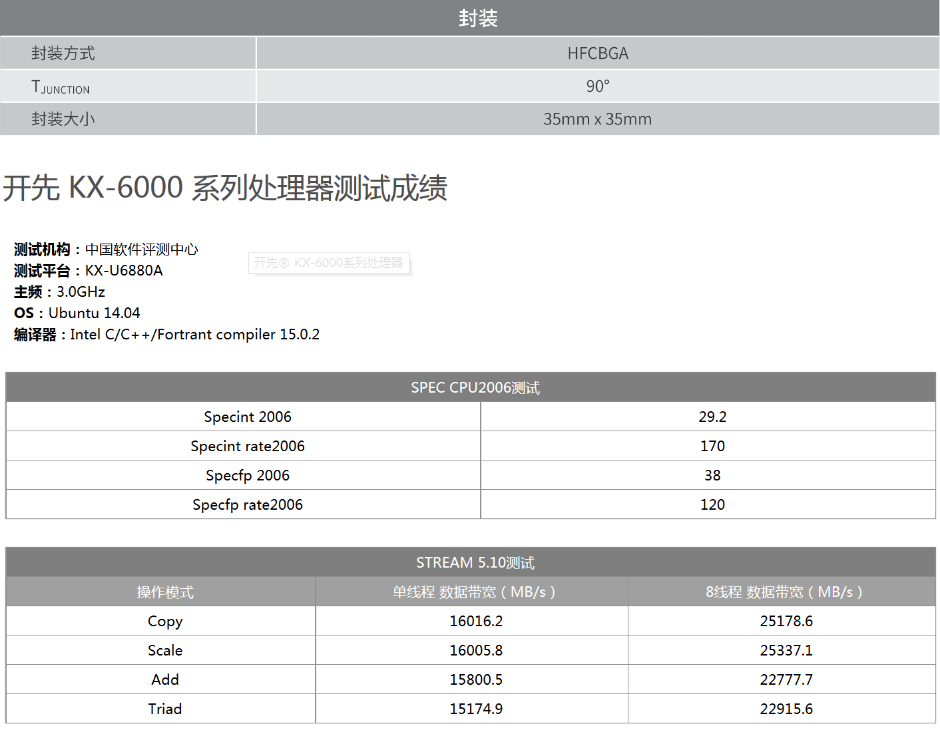Select the "Specint 2006" cell
The width and height of the screenshot is (940, 738).
point(243,417)
